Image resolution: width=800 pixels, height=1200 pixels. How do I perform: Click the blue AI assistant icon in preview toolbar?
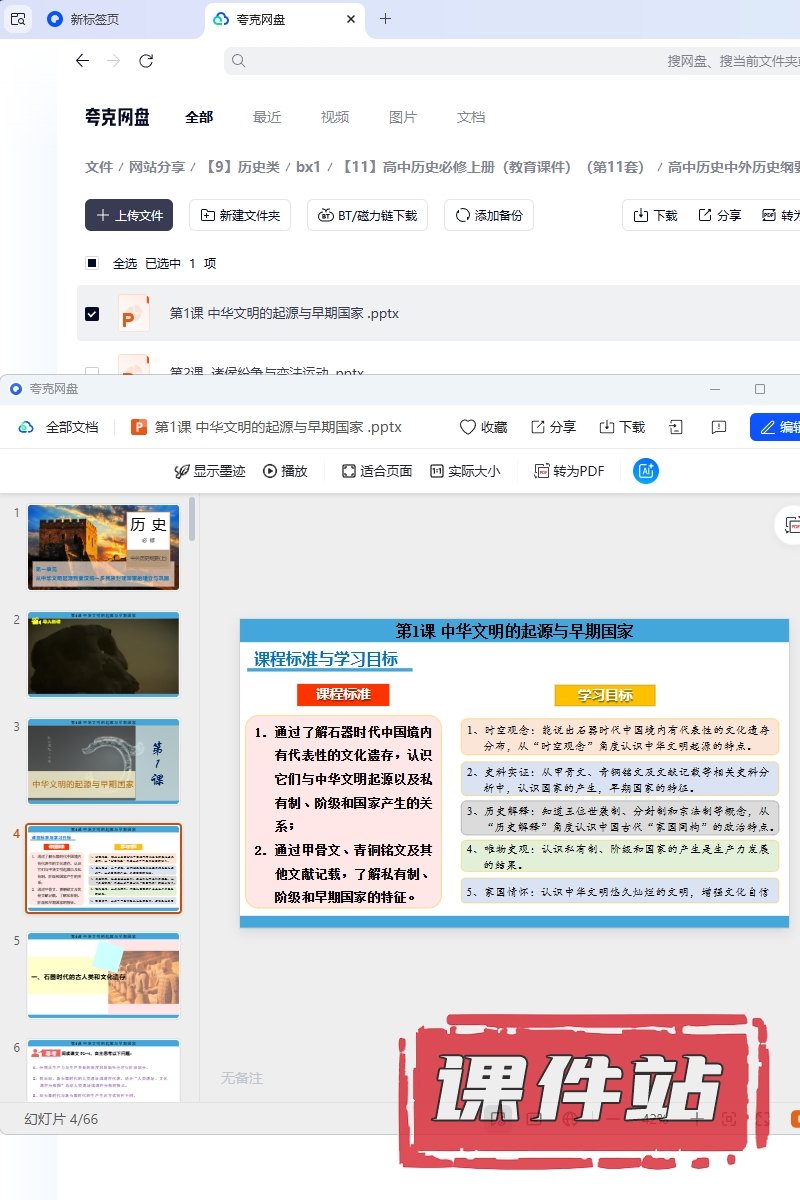[x=646, y=471]
